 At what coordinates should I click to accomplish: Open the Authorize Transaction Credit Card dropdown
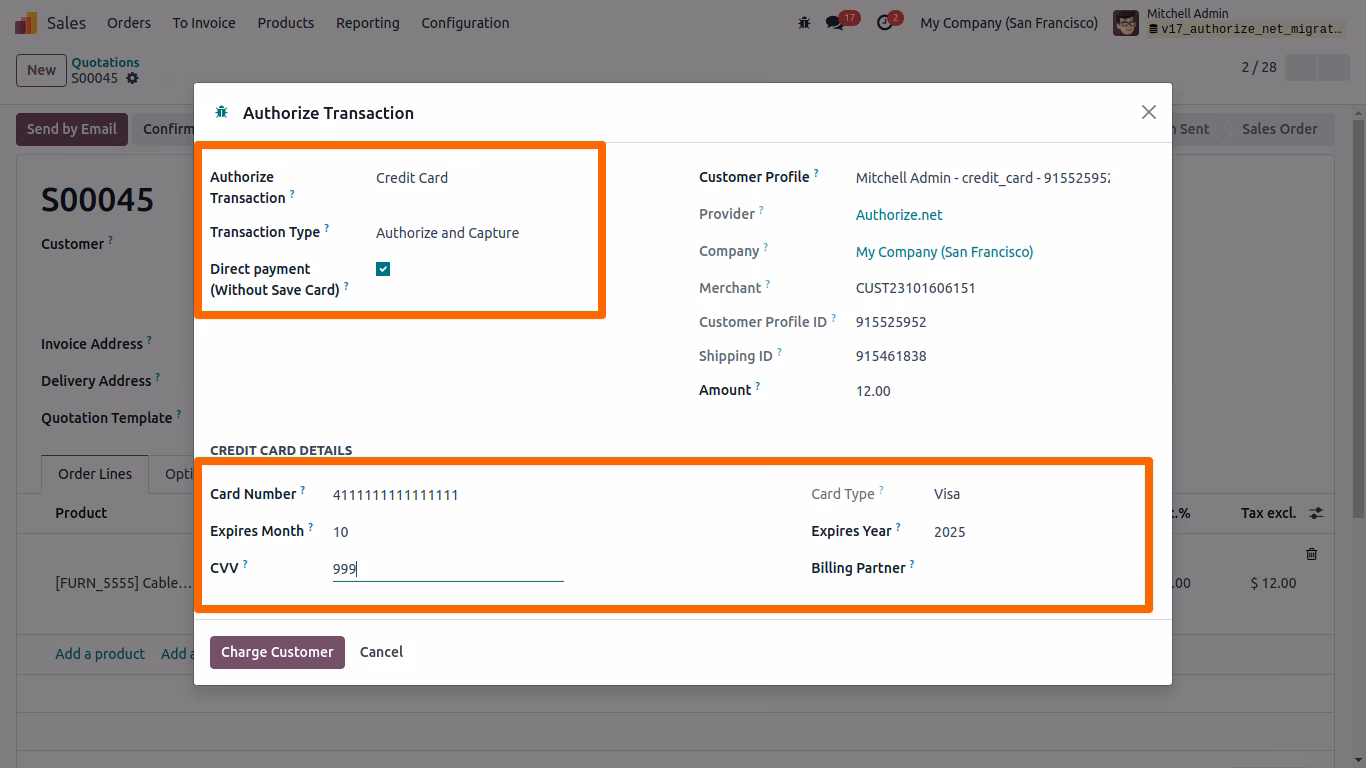[x=483, y=178]
